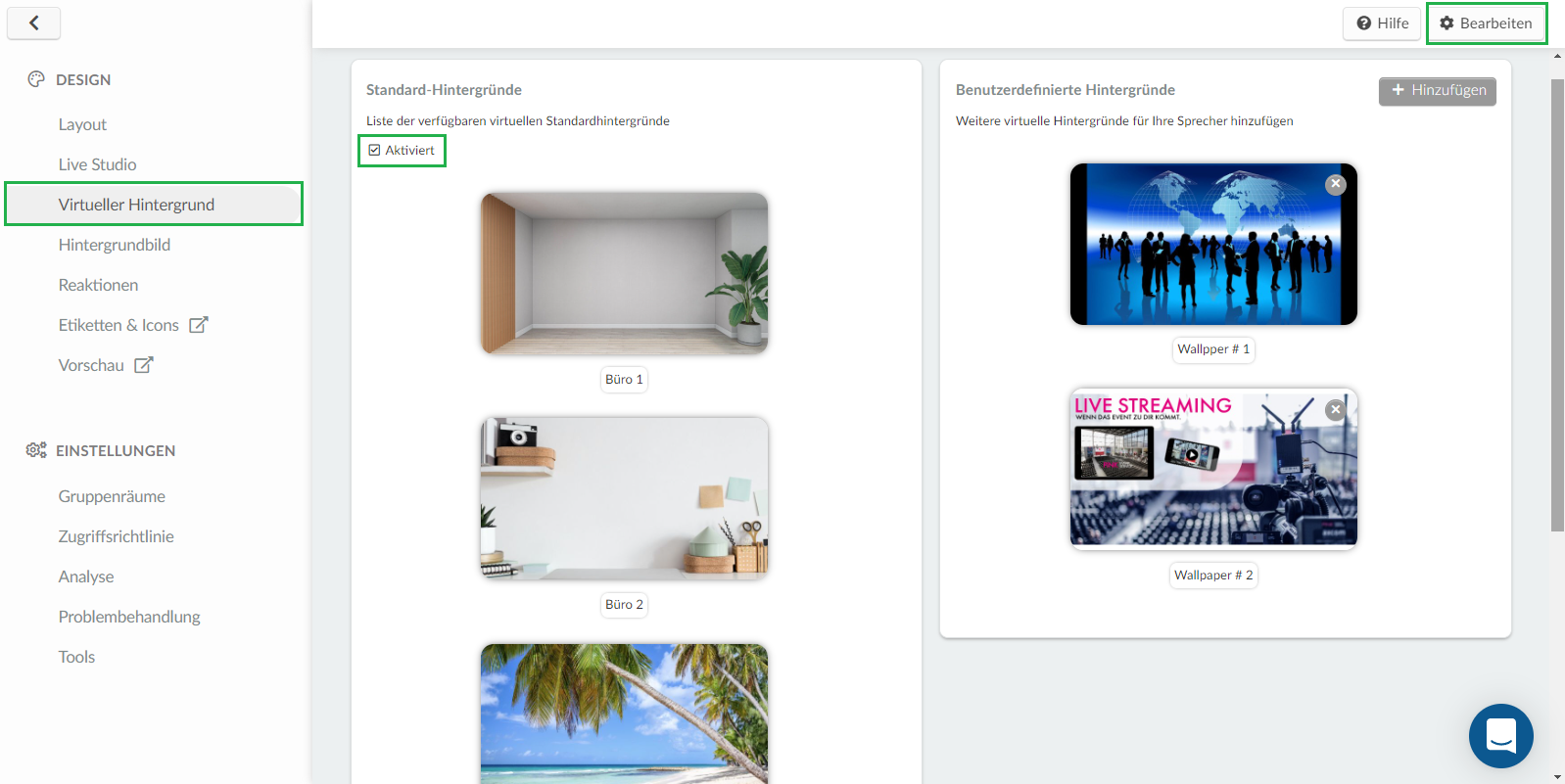Go to Reaktionen settings

(x=98, y=285)
